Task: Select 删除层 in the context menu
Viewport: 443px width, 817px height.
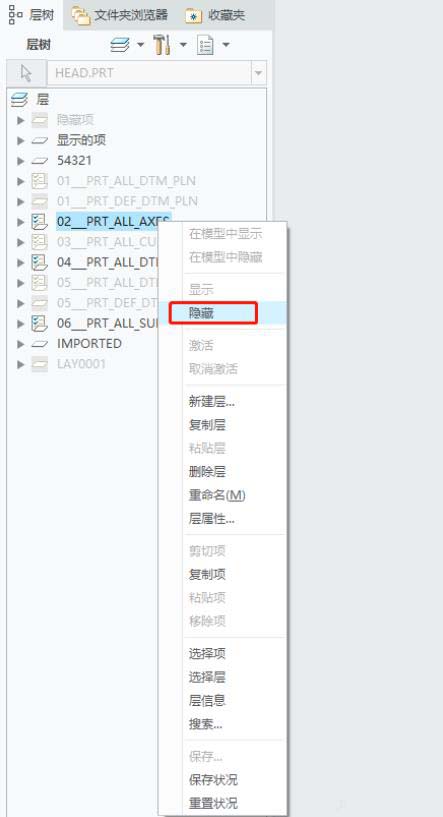Action: 207,472
